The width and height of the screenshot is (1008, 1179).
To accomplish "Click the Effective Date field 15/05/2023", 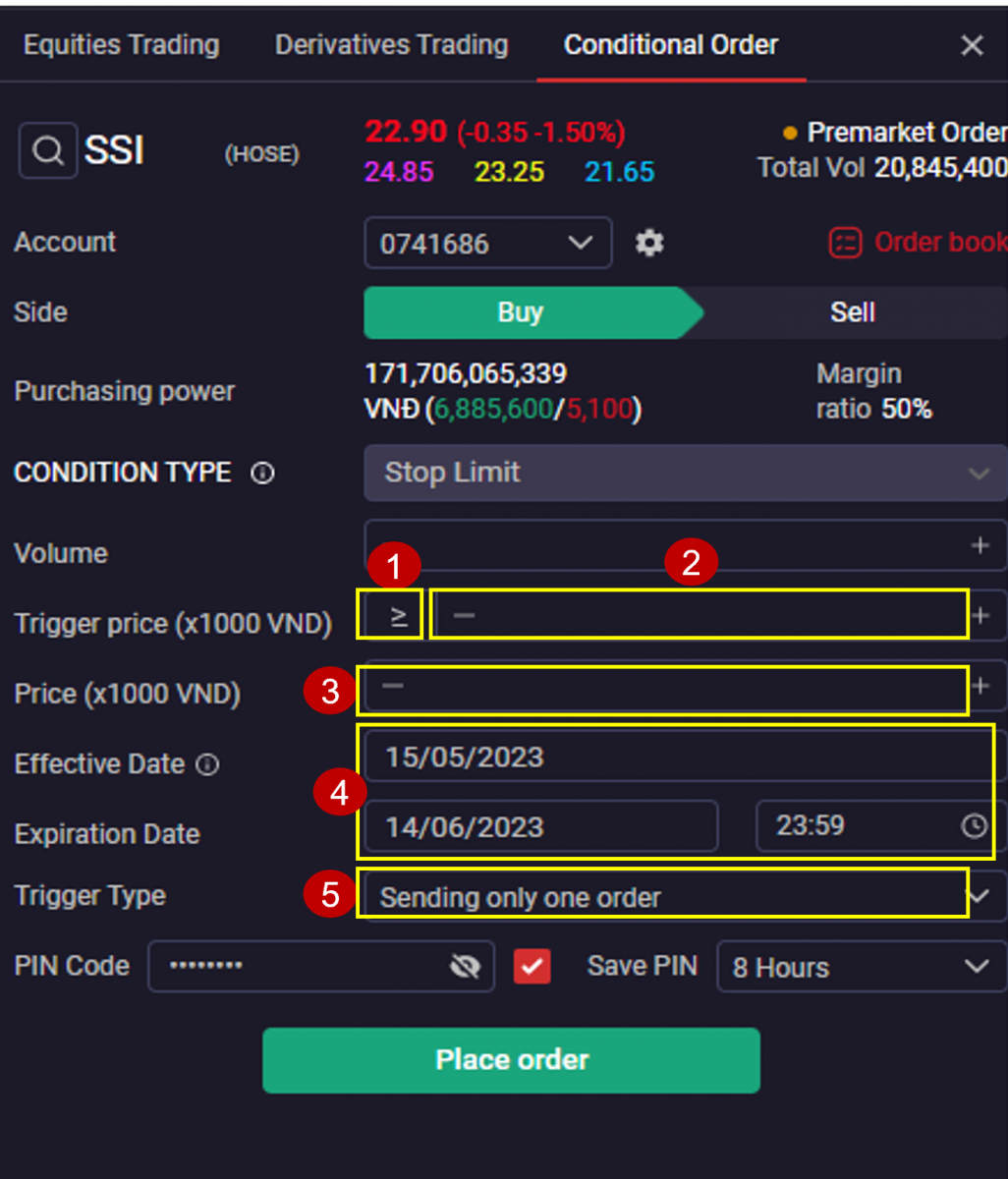I will [x=678, y=758].
